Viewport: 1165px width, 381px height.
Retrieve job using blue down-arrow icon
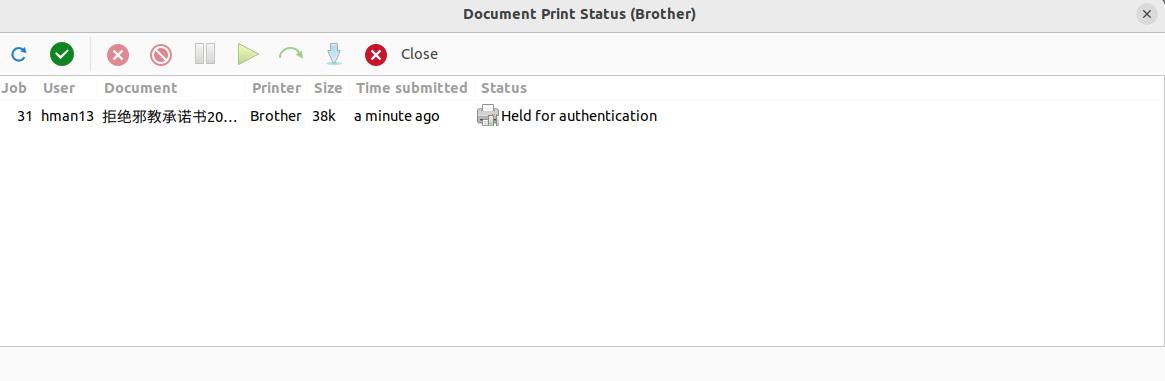(334, 54)
